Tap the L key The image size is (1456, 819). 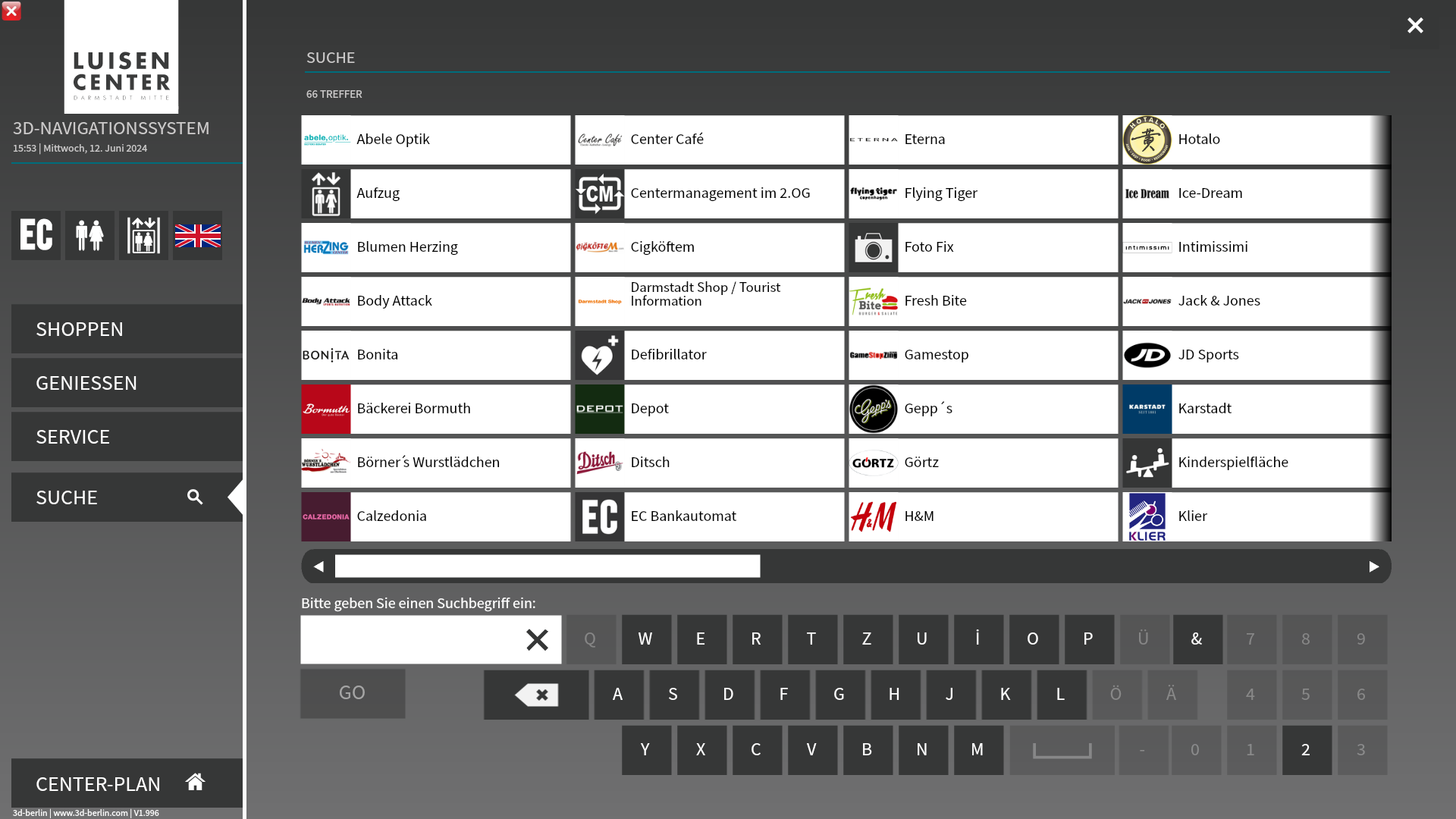coord(1062,695)
